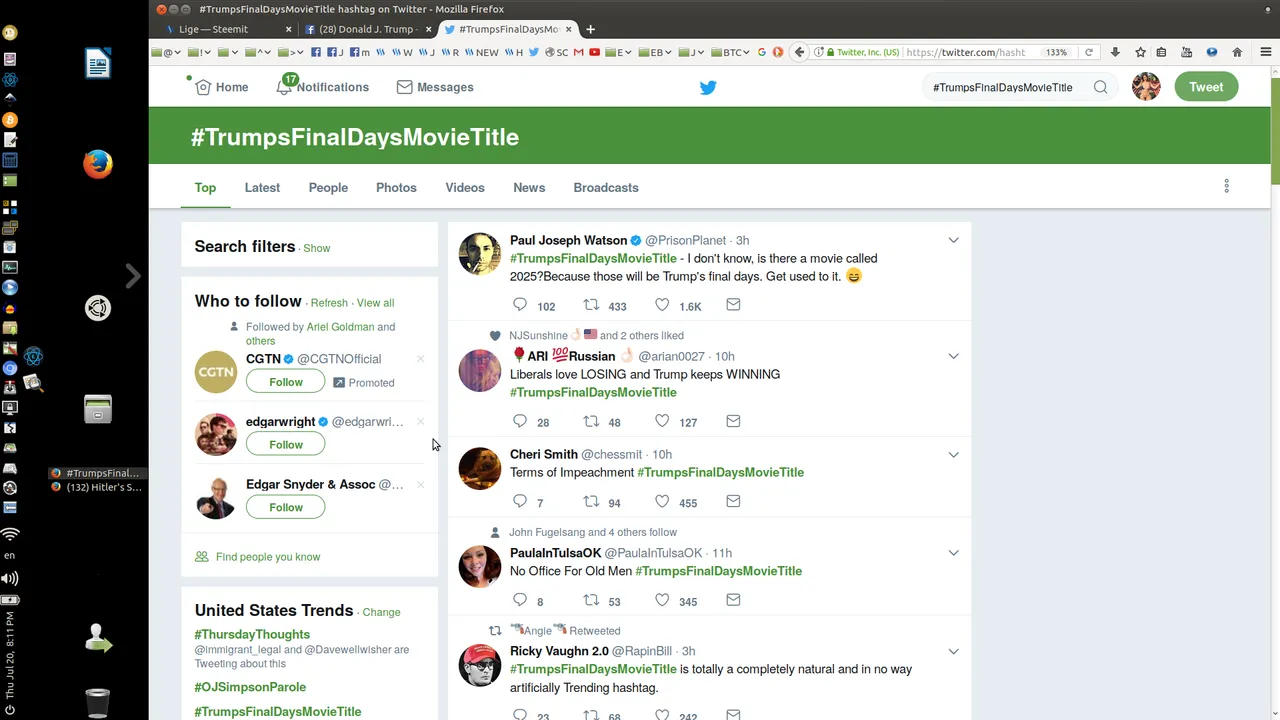The width and height of the screenshot is (1280, 720).
Task: Open Paul Joseph Watson's avatar
Action: click(480, 254)
